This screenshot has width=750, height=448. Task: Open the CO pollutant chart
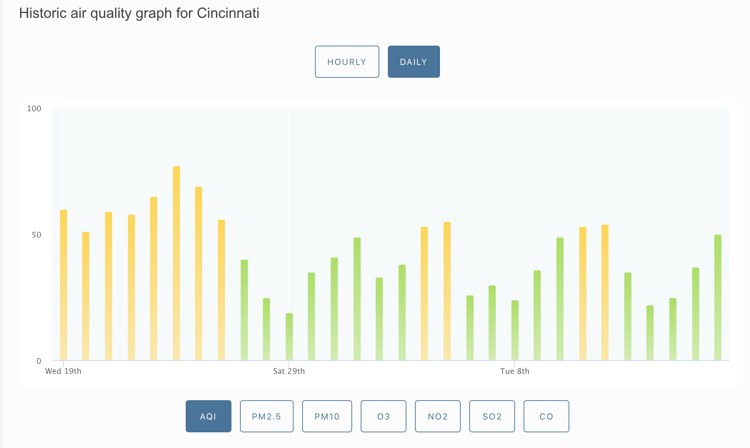(x=546, y=416)
